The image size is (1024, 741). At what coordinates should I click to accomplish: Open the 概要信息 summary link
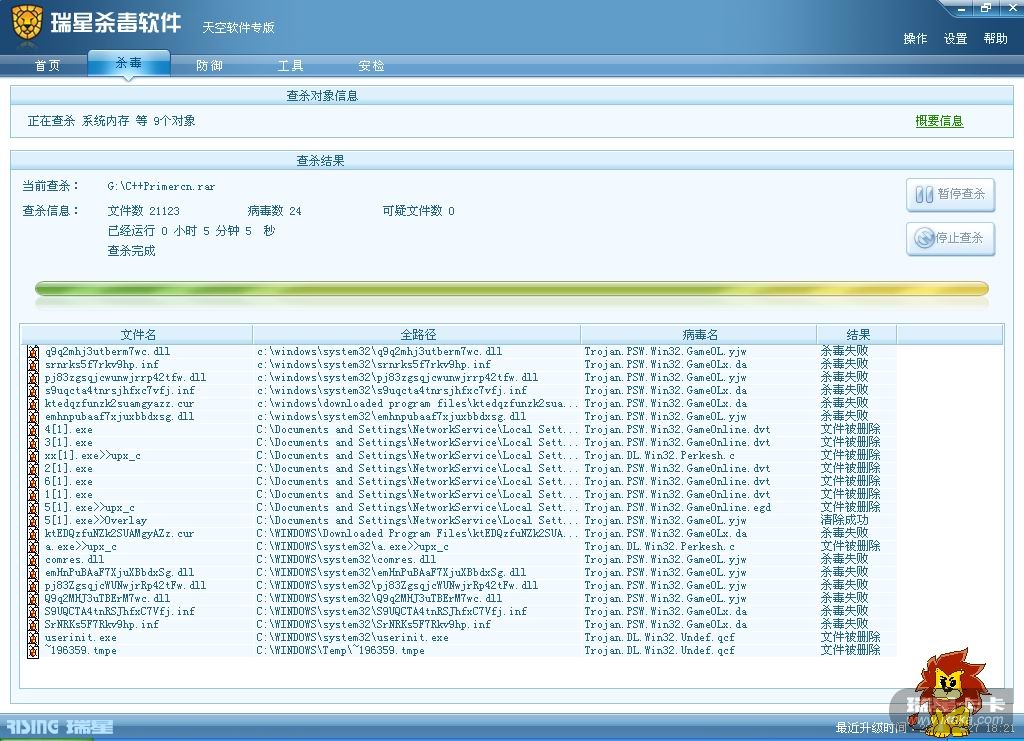tap(939, 121)
